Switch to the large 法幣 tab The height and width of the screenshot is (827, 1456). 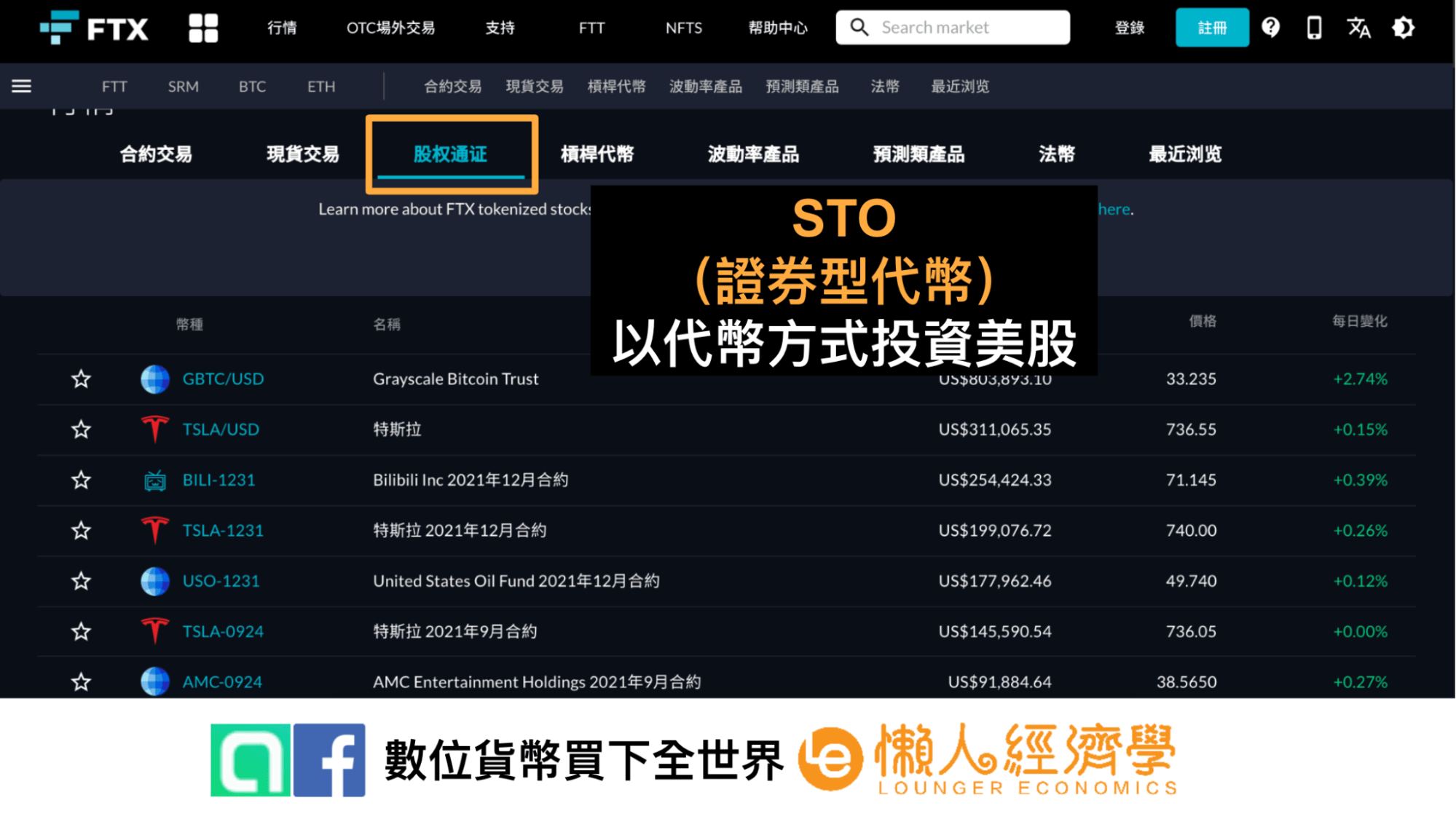pos(1057,154)
